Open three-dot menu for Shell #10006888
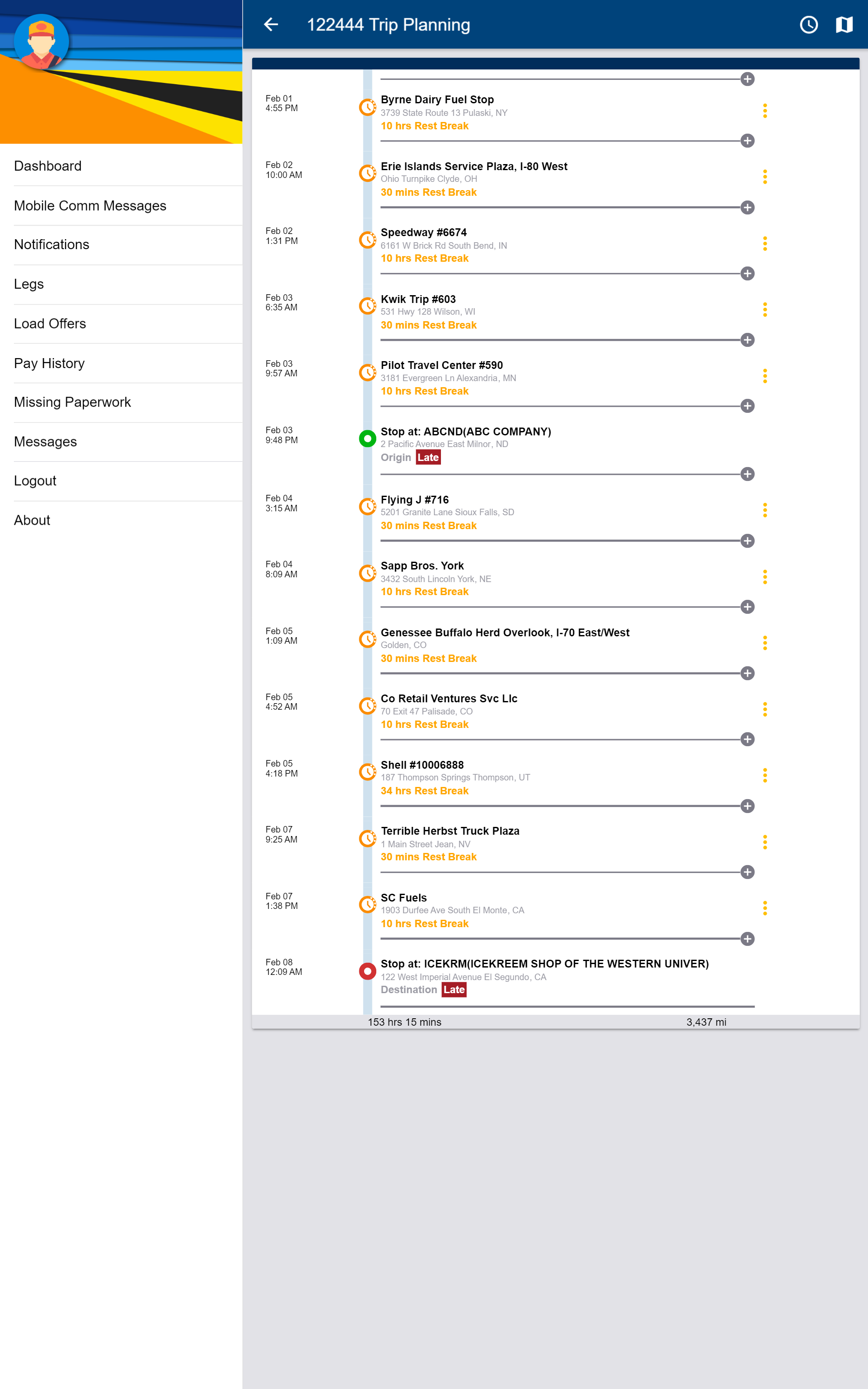Screen dimensions: 868x1389 click(765, 775)
